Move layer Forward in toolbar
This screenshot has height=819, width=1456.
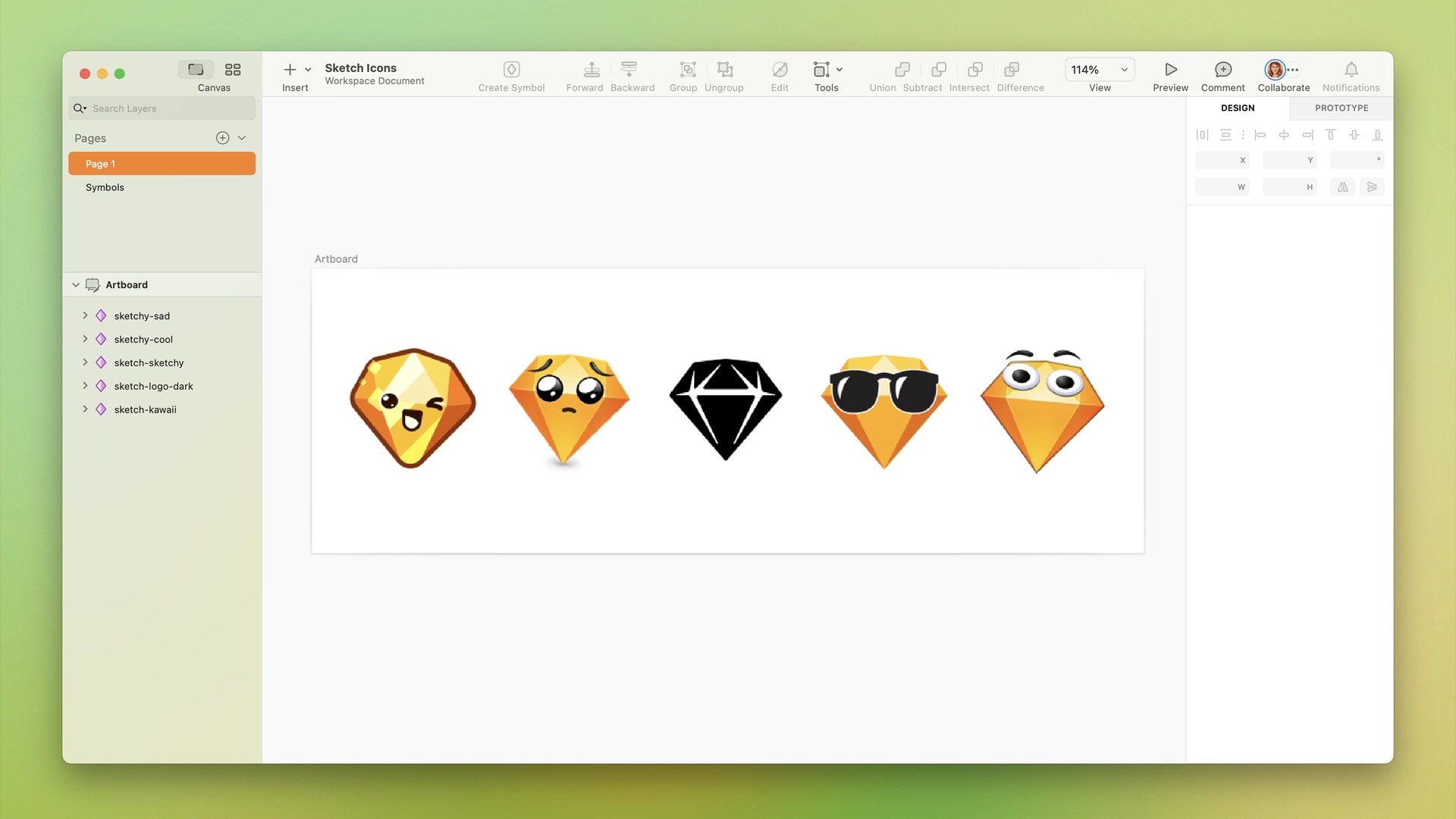(591, 70)
